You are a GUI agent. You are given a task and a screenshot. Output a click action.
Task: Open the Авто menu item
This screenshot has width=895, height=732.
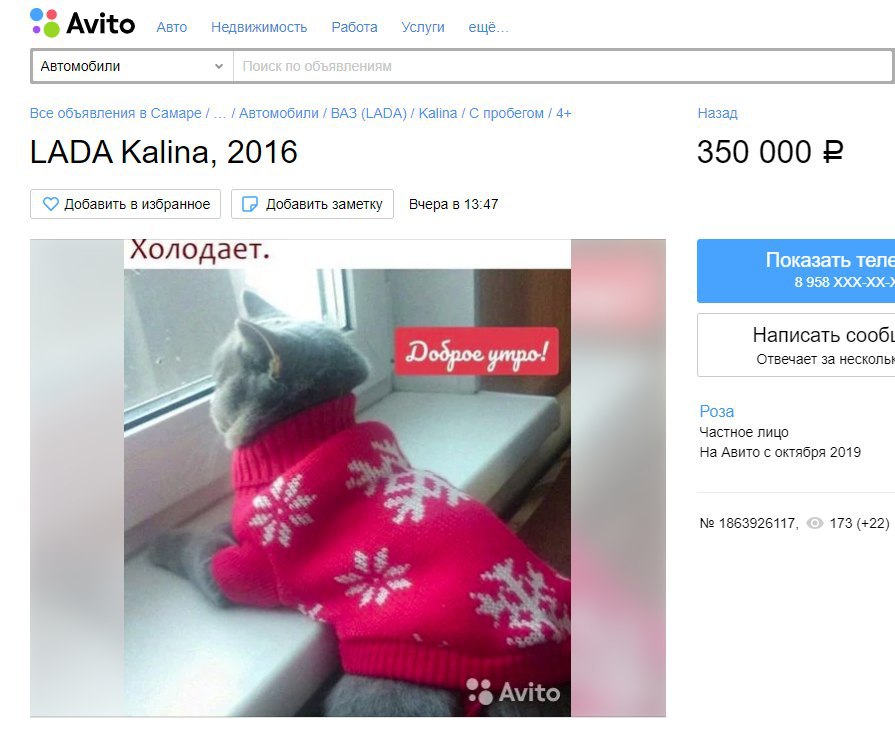tap(172, 27)
